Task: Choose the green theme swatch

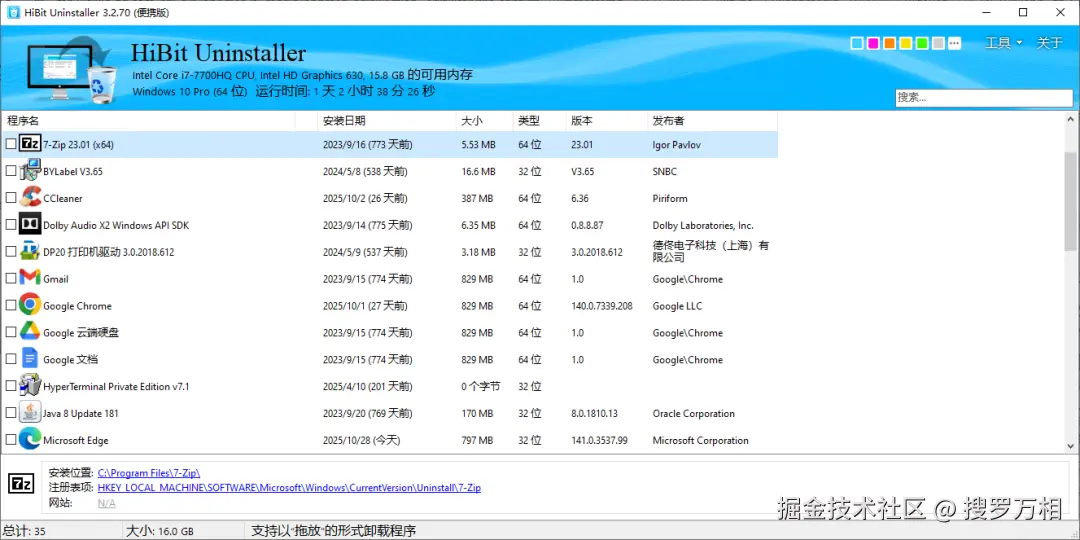Action: 922,43
